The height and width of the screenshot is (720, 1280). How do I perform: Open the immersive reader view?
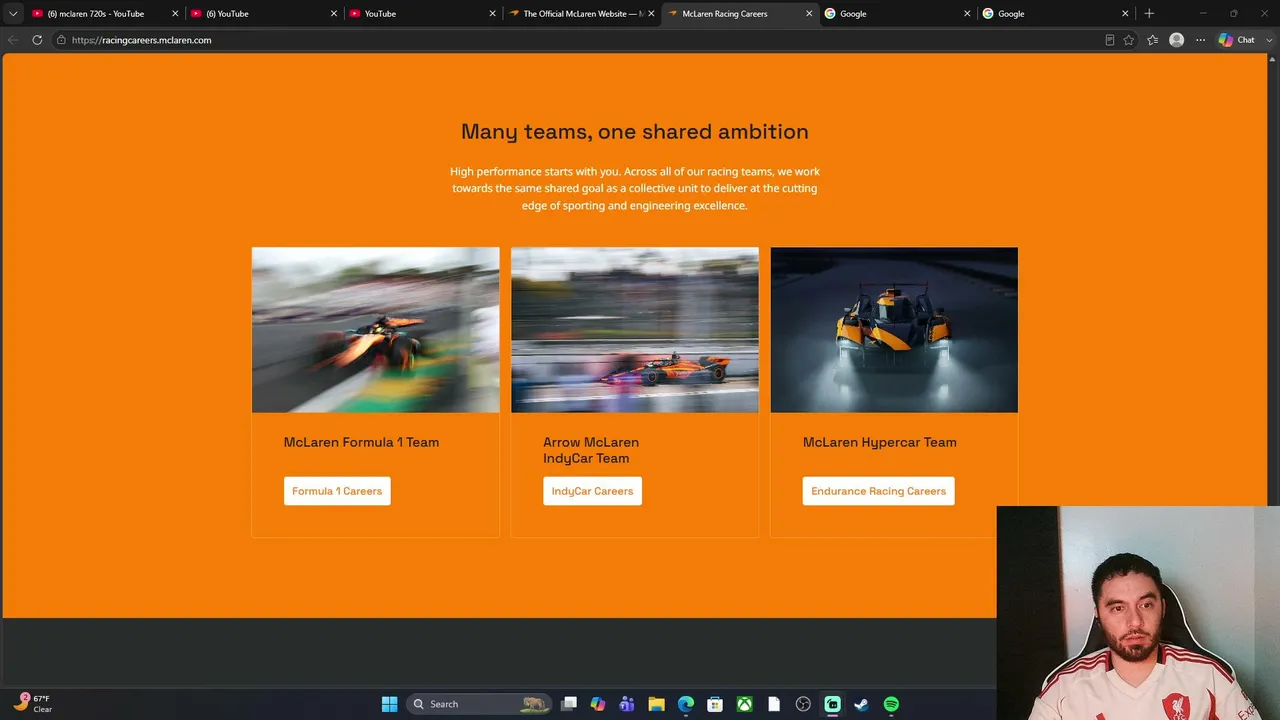1110,40
